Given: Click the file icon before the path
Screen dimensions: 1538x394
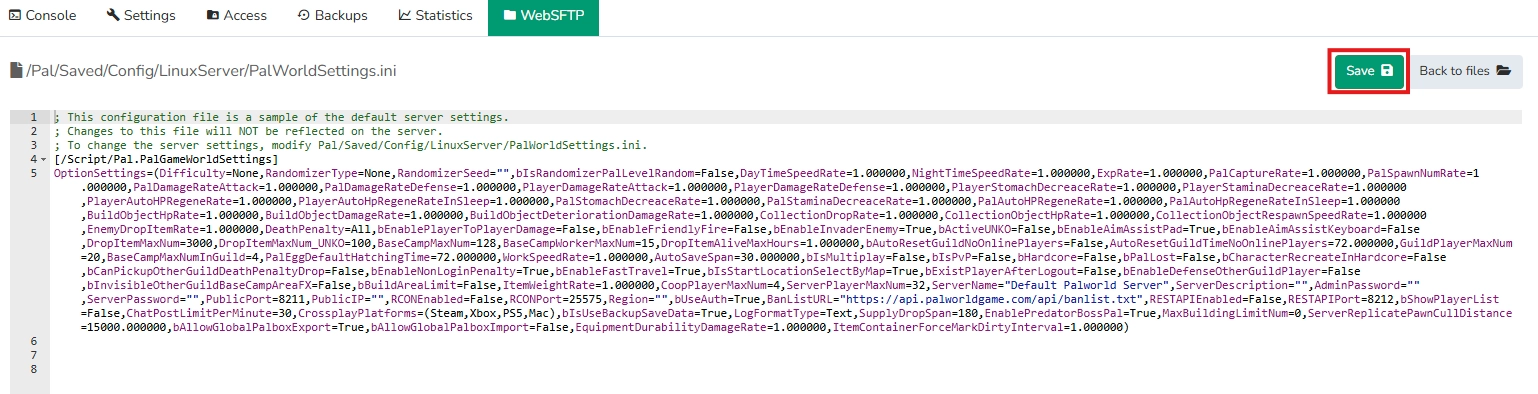Looking at the screenshot, I should point(16,71).
